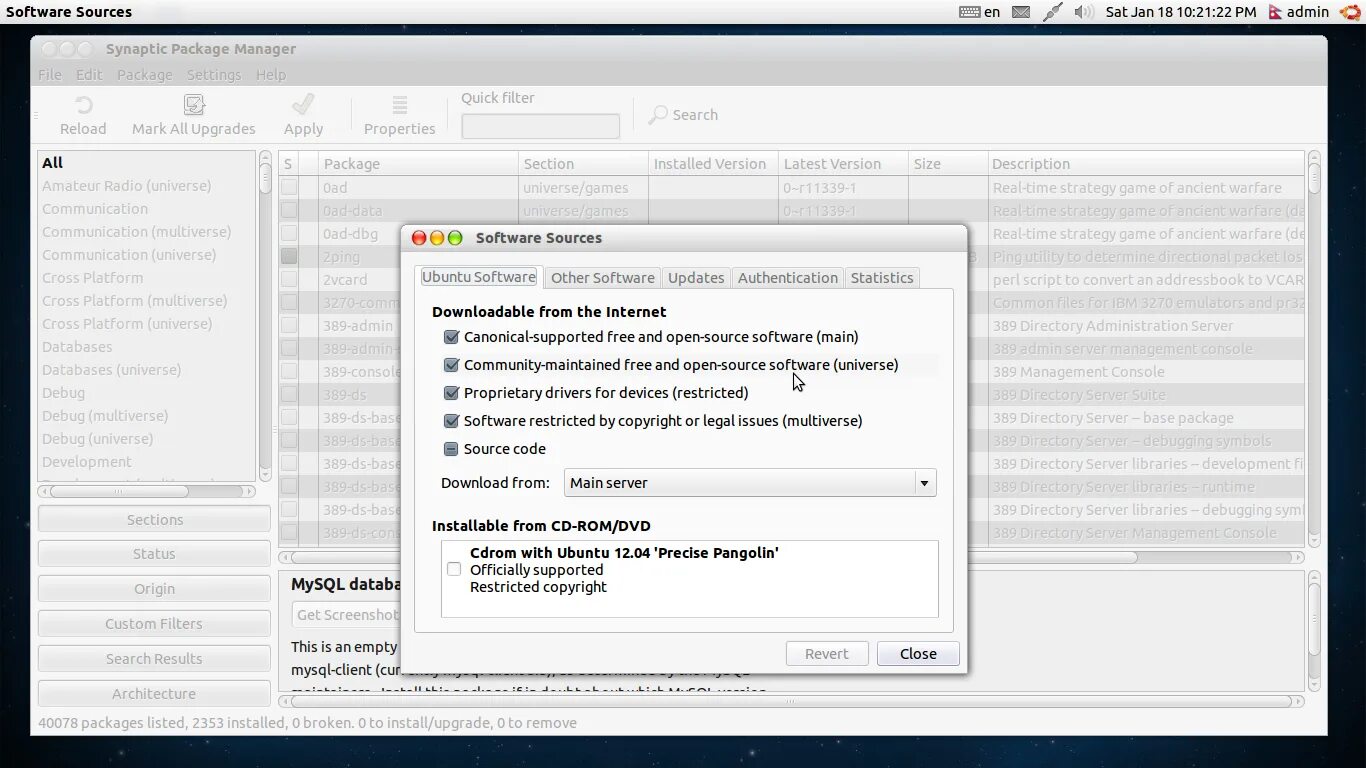Toggle Canonical-supported main software checkbox
1366x768 pixels.
coord(451,337)
